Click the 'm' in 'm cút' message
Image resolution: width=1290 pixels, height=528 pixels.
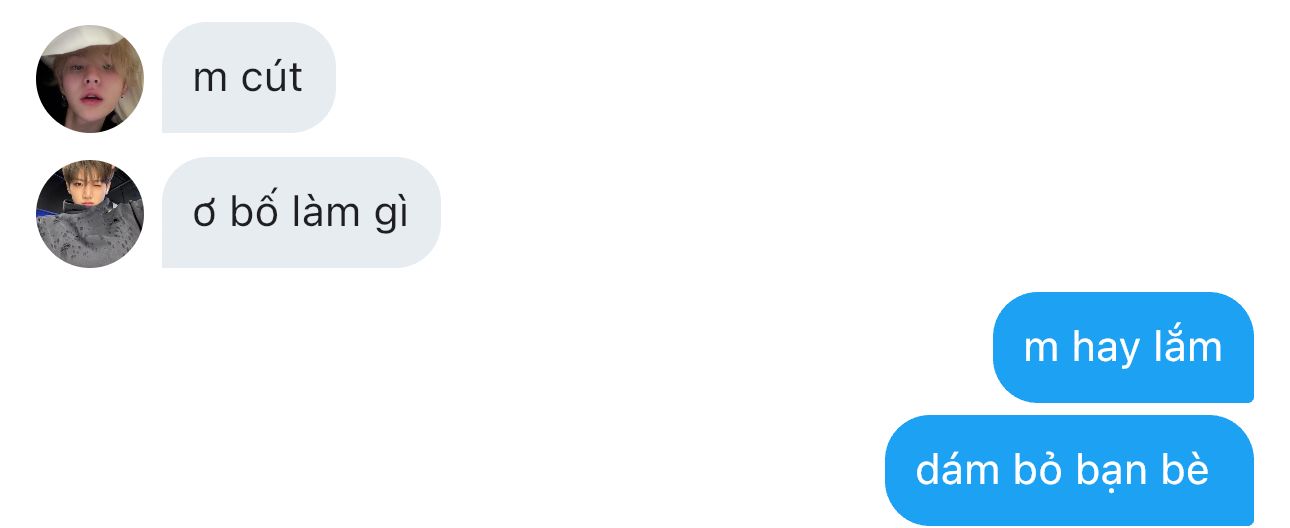coord(210,81)
